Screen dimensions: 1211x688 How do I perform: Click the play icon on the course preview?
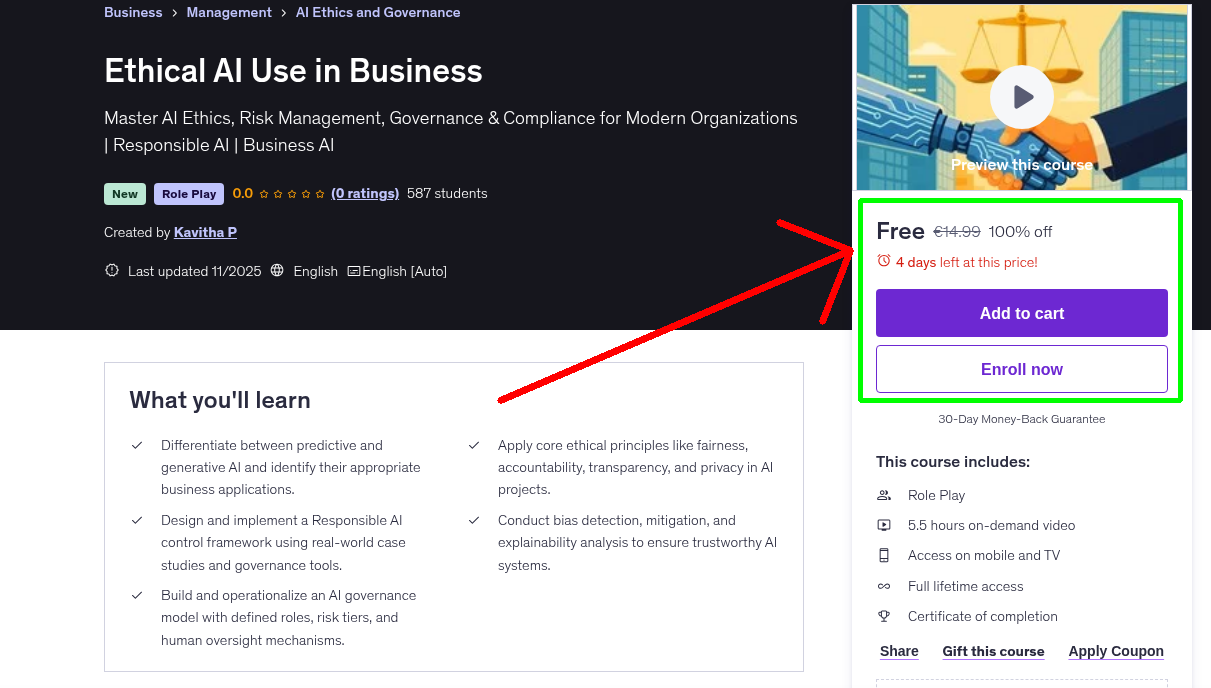point(1021,96)
